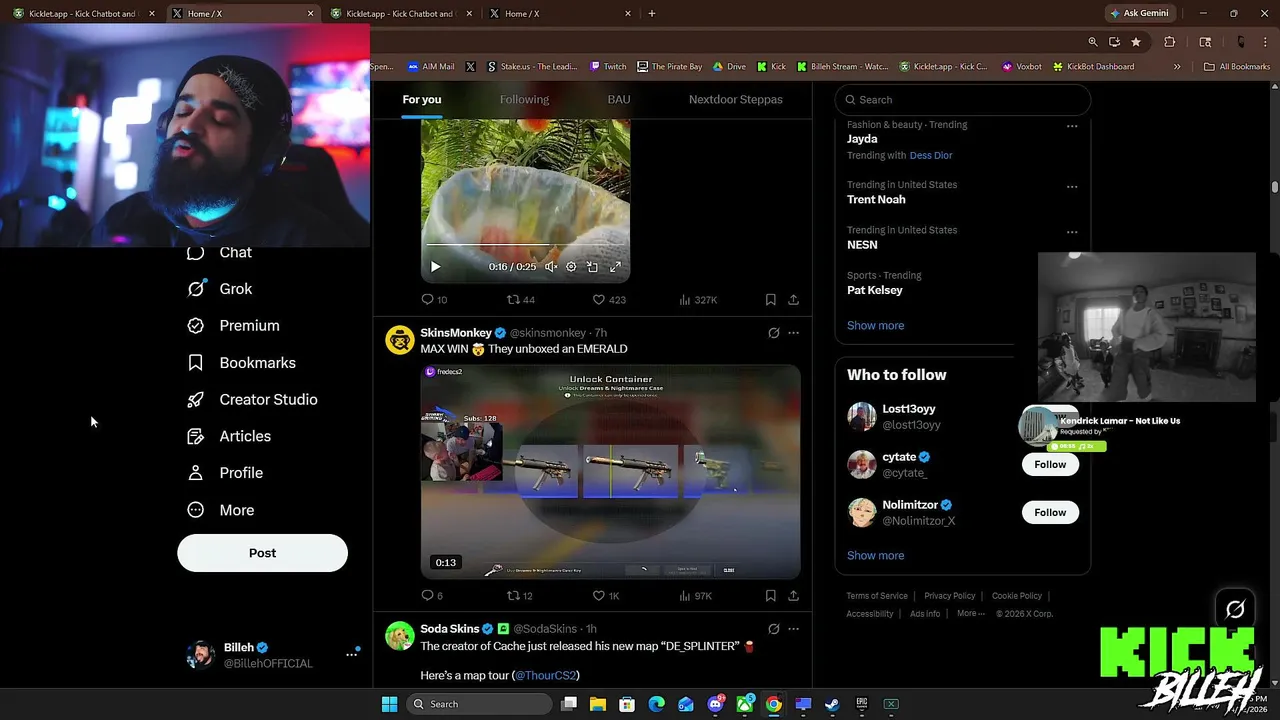Viewport: 1280px width, 720px height.
Task: Open the floating Grok button
Action: pos(1235,609)
